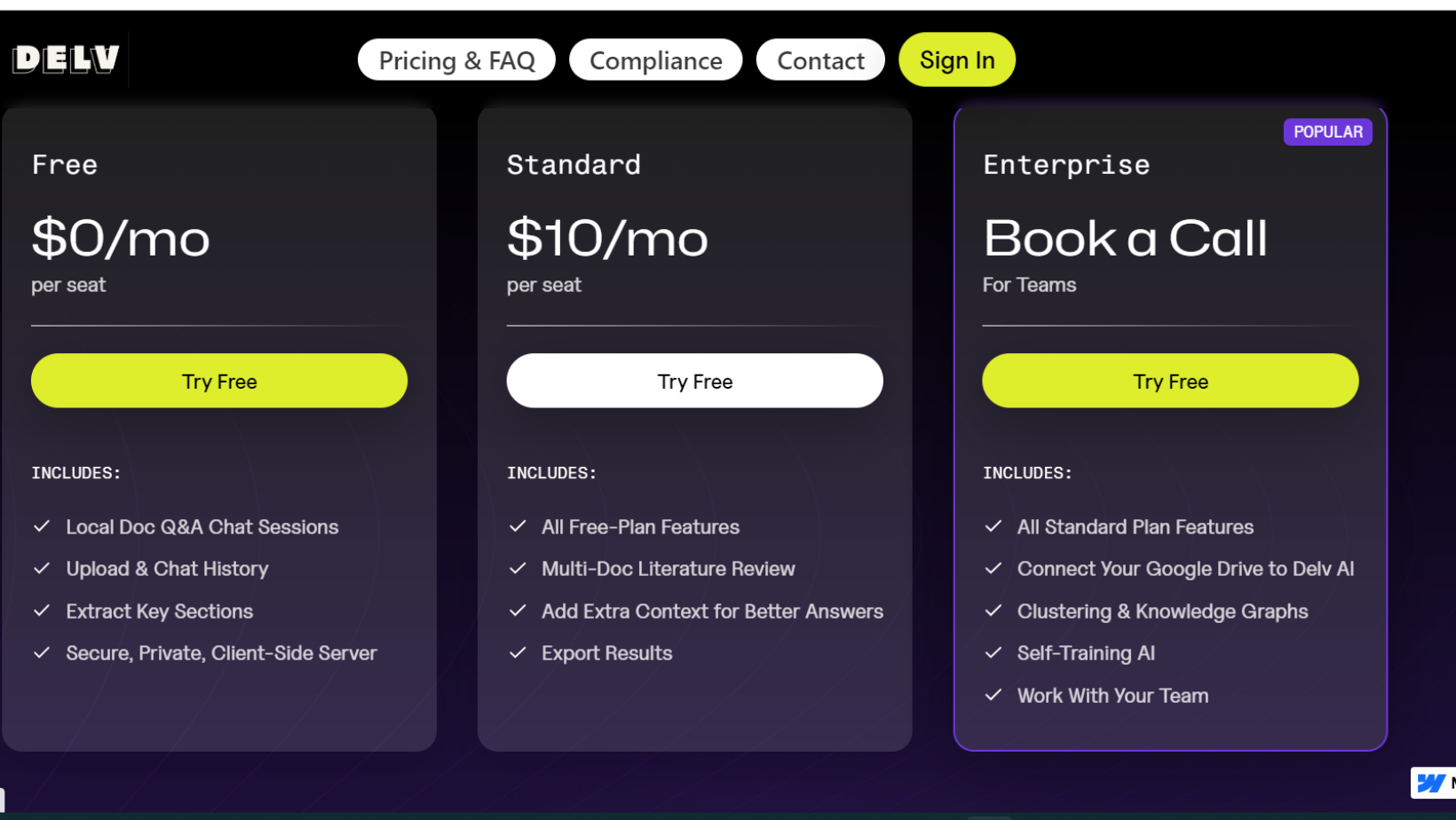1456x820 pixels.
Task: Click checkmark next to Upload & Chat History
Action: 42,568
